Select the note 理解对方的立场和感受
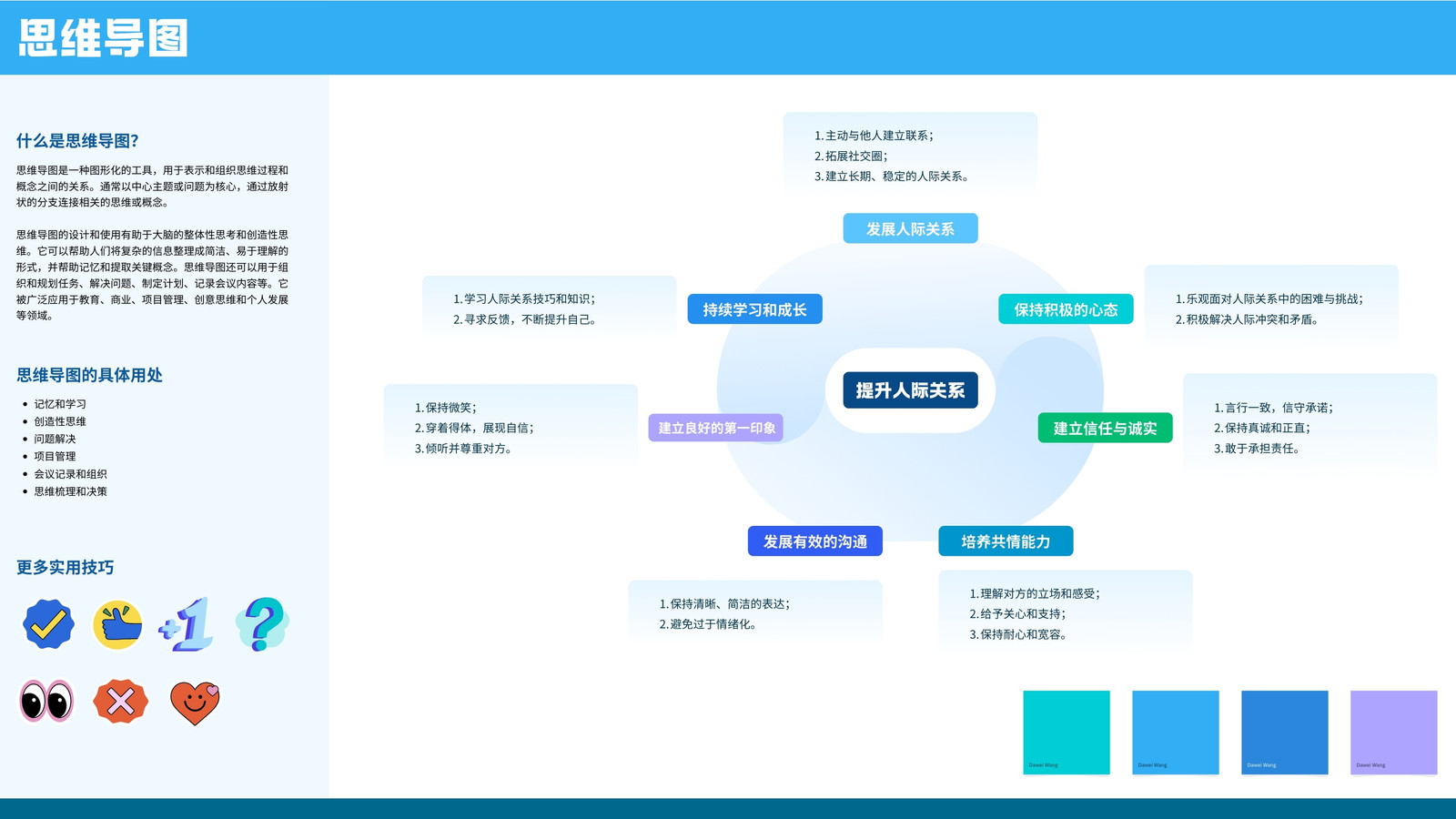The width and height of the screenshot is (1456, 819). pyautogui.click(x=1035, y=593)
